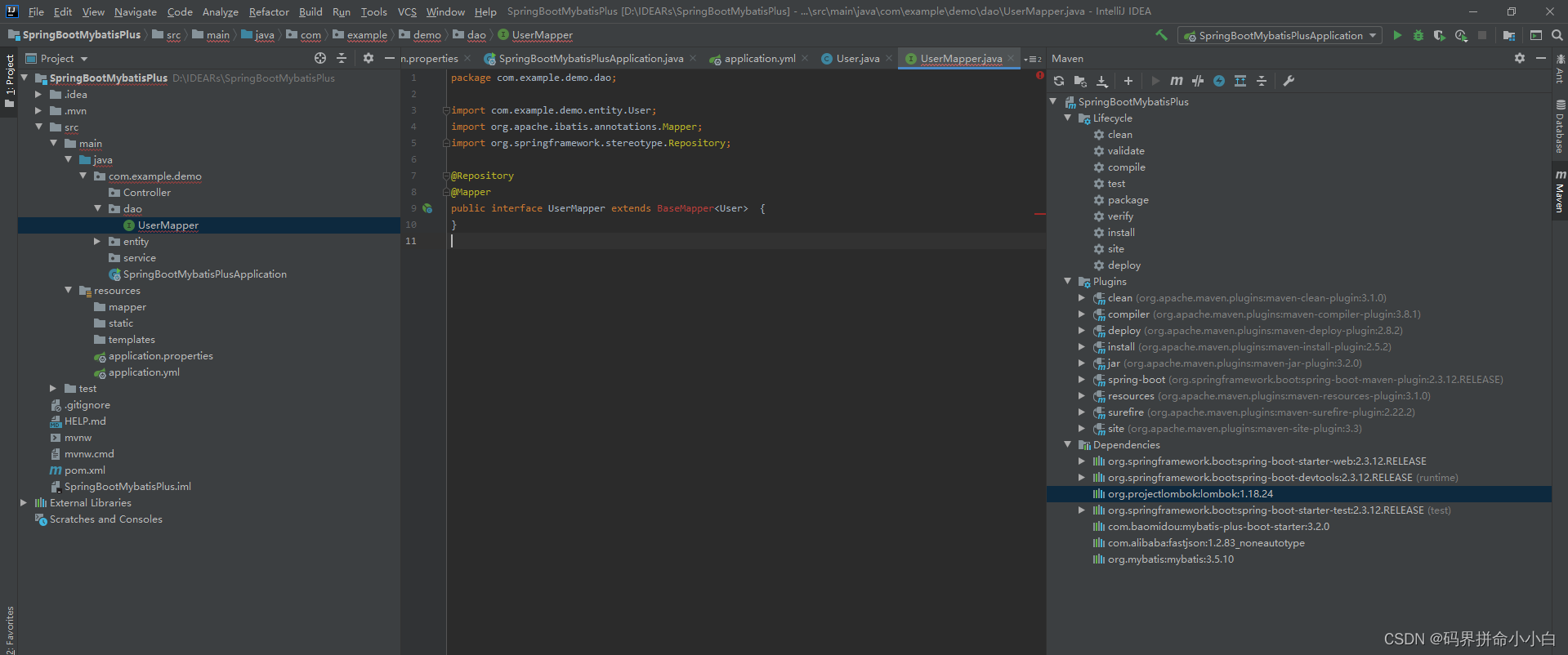Screen dimensions: 1568x655
Task: Open the Favorites side tool window
Action: tap(9, 629)
